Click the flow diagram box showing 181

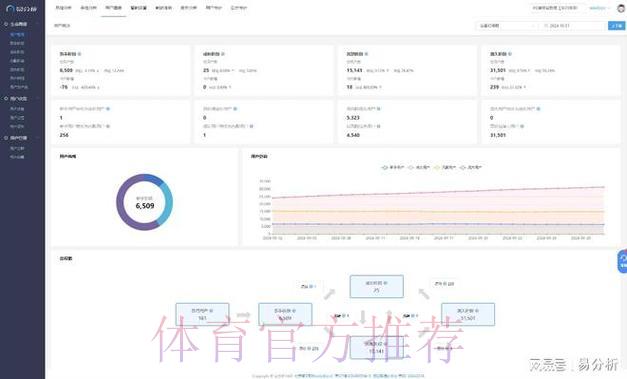pos(202,314)
